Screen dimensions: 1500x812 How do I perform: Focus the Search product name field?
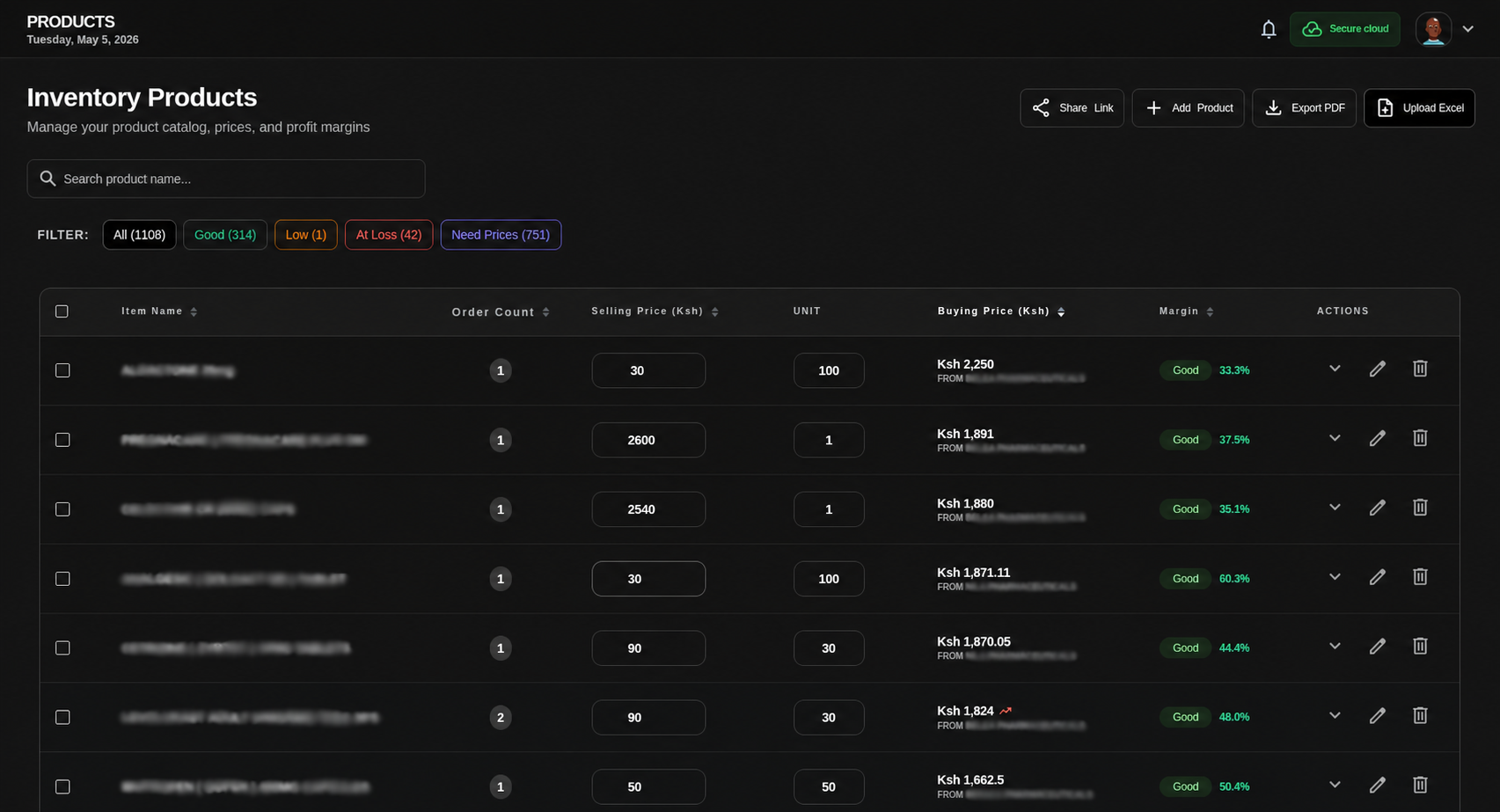(226, 179)
